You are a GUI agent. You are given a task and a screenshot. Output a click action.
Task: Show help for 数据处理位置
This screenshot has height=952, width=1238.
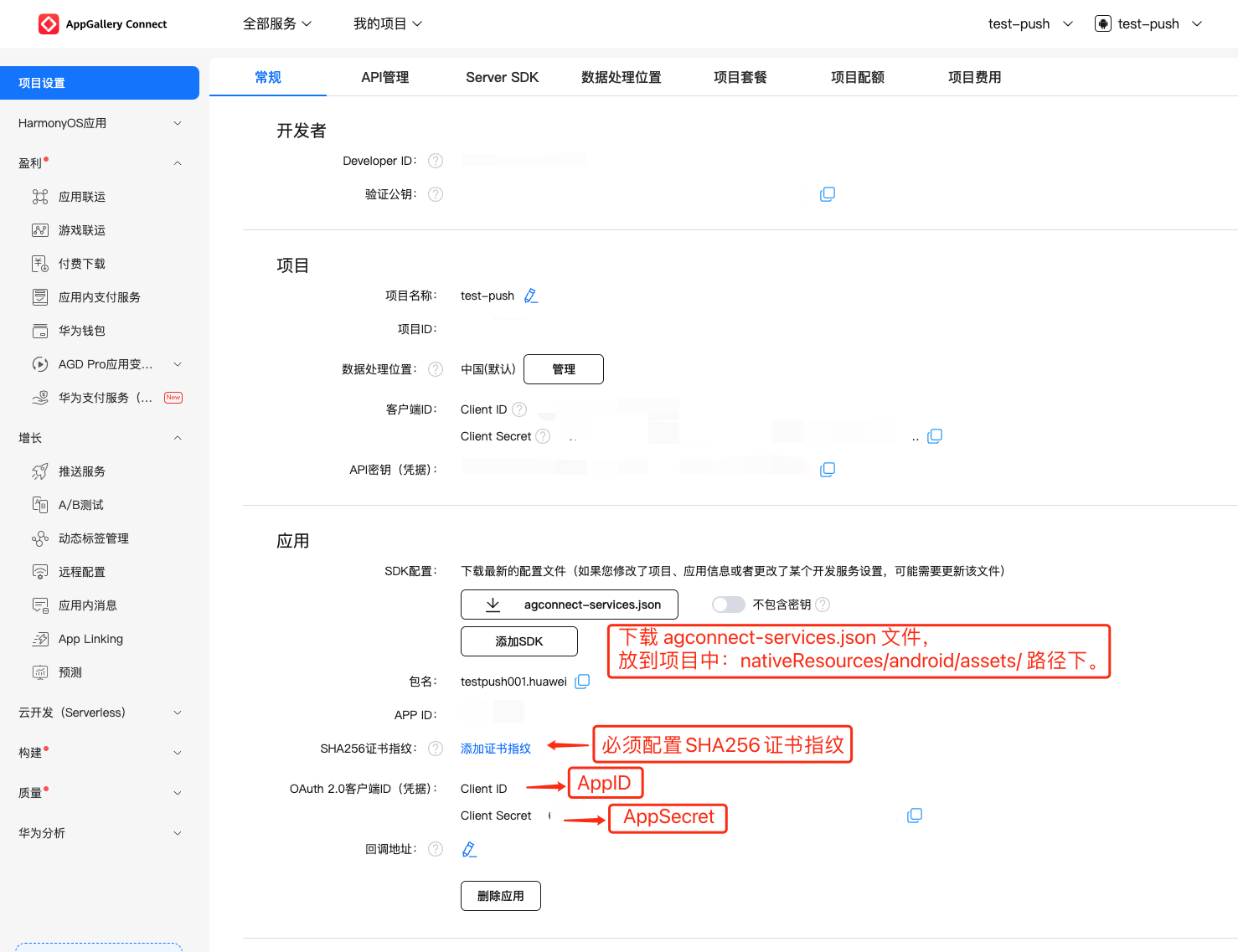(436, 369)
